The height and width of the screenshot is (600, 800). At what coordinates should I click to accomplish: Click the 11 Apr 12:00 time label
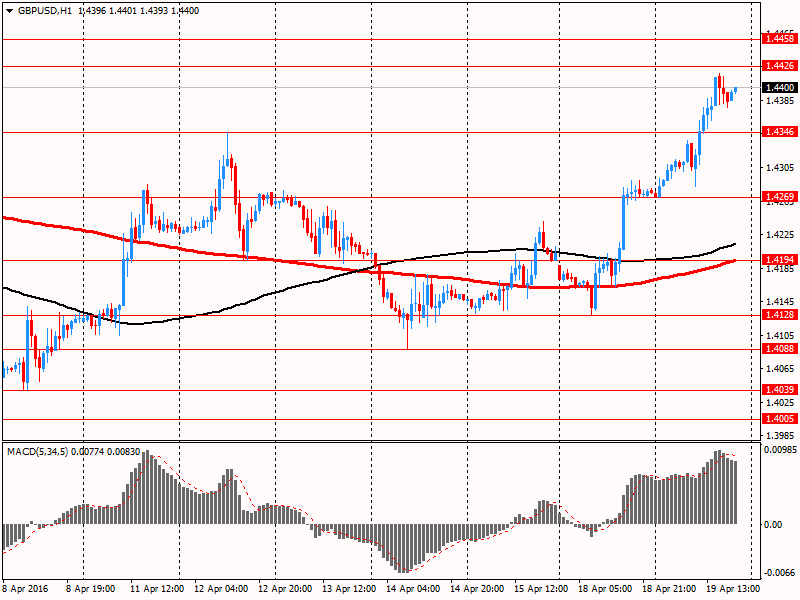pos(157,588)
